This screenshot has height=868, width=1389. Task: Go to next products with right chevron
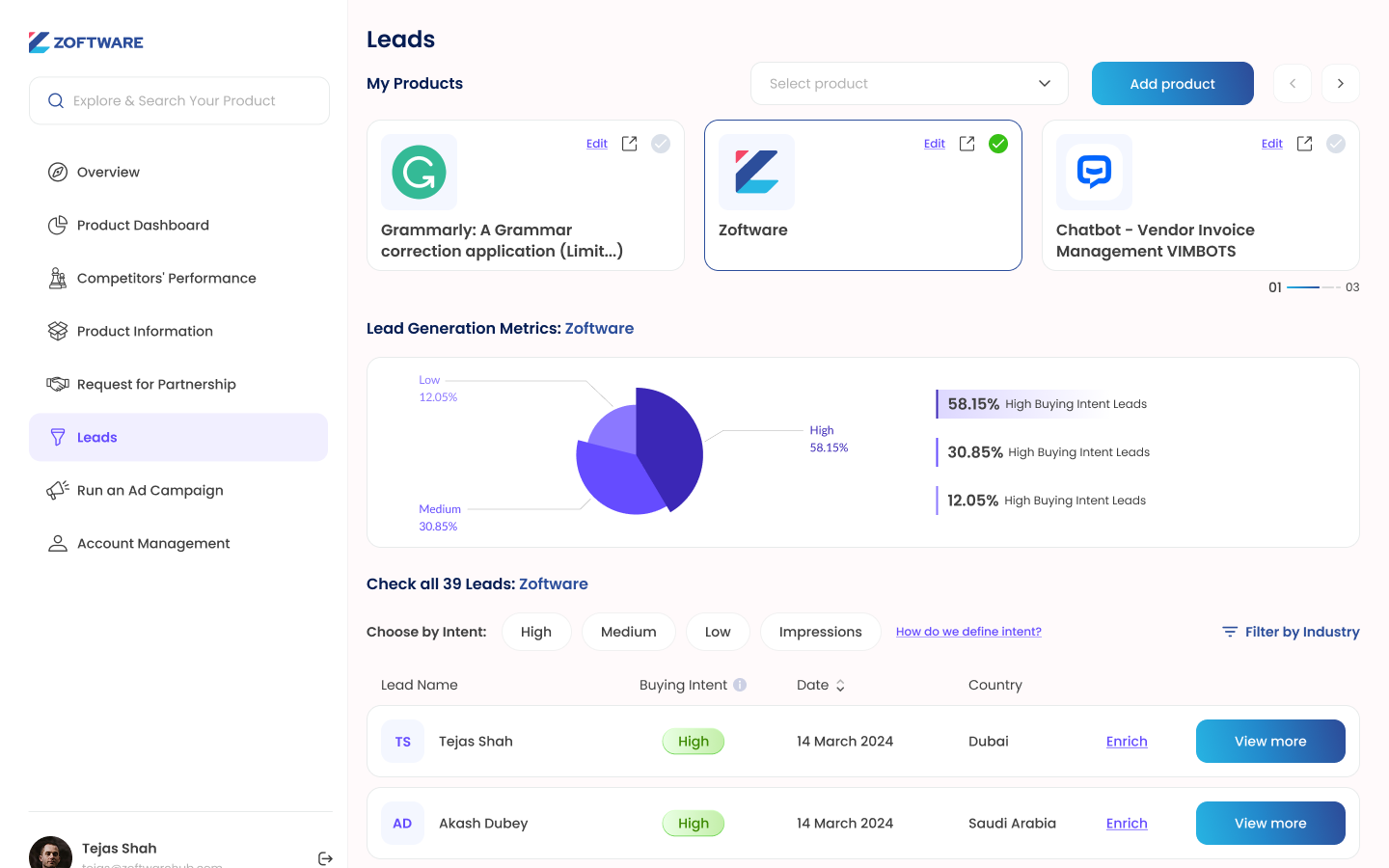pos(1341,84)
